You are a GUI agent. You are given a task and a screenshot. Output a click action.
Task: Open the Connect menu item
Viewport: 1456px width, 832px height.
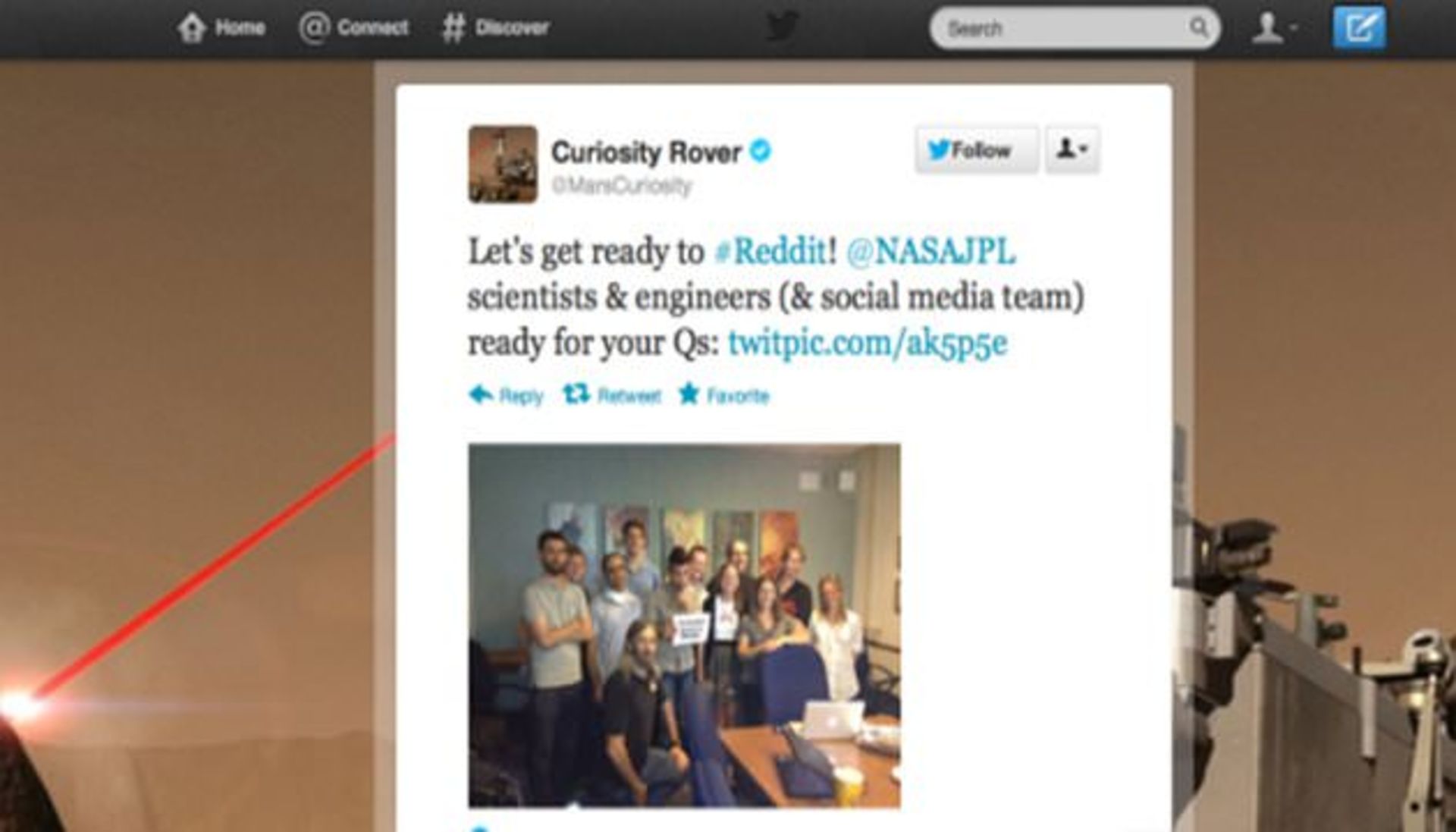pos(354,28)
